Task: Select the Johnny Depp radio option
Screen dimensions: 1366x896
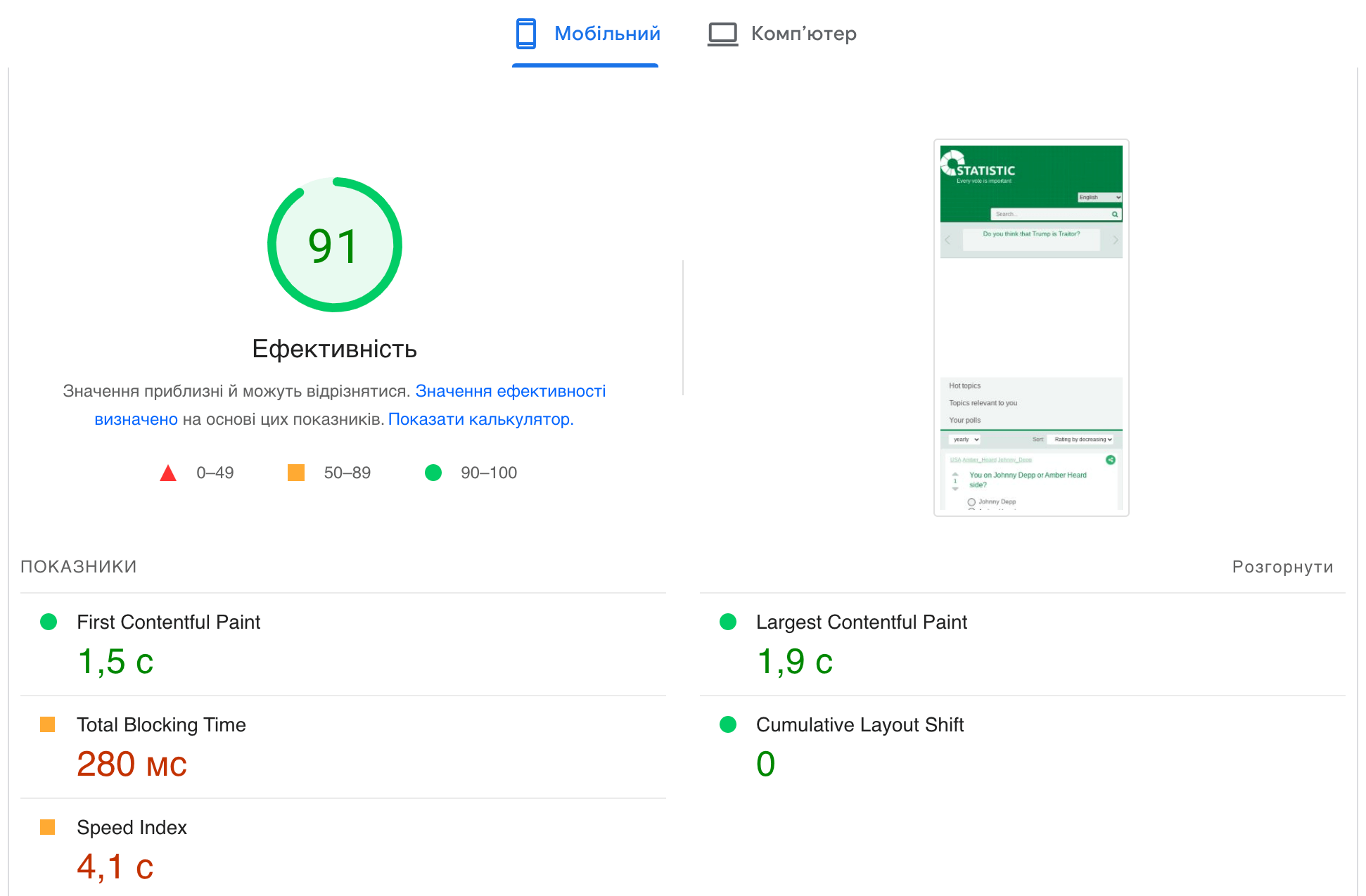Action: (x=971, y=501)
